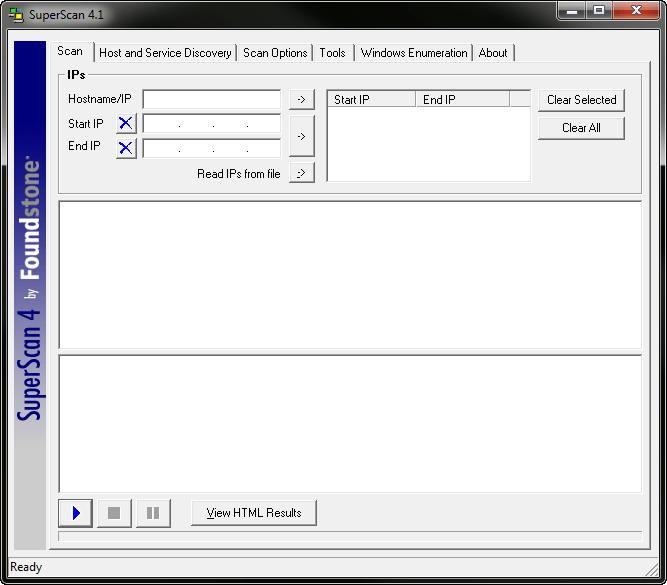
Task: Focus the Hostname/IP input field
Action: pyautogui.click(x=211, y=100)
